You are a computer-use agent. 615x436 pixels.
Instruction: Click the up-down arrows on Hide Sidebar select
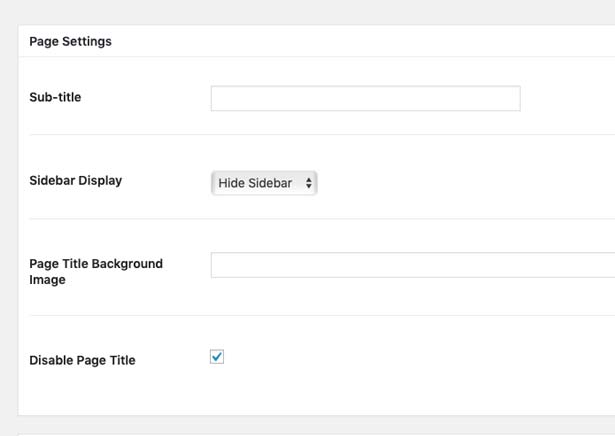[x=309, y=183]
